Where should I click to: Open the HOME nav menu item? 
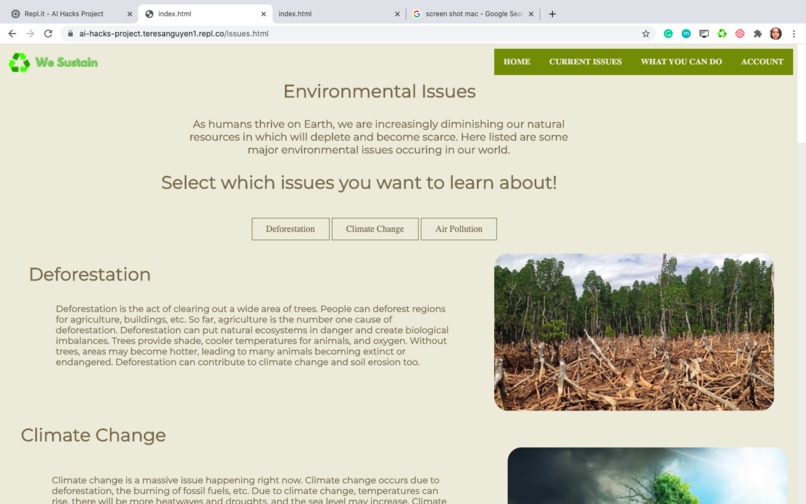point(517,62)
